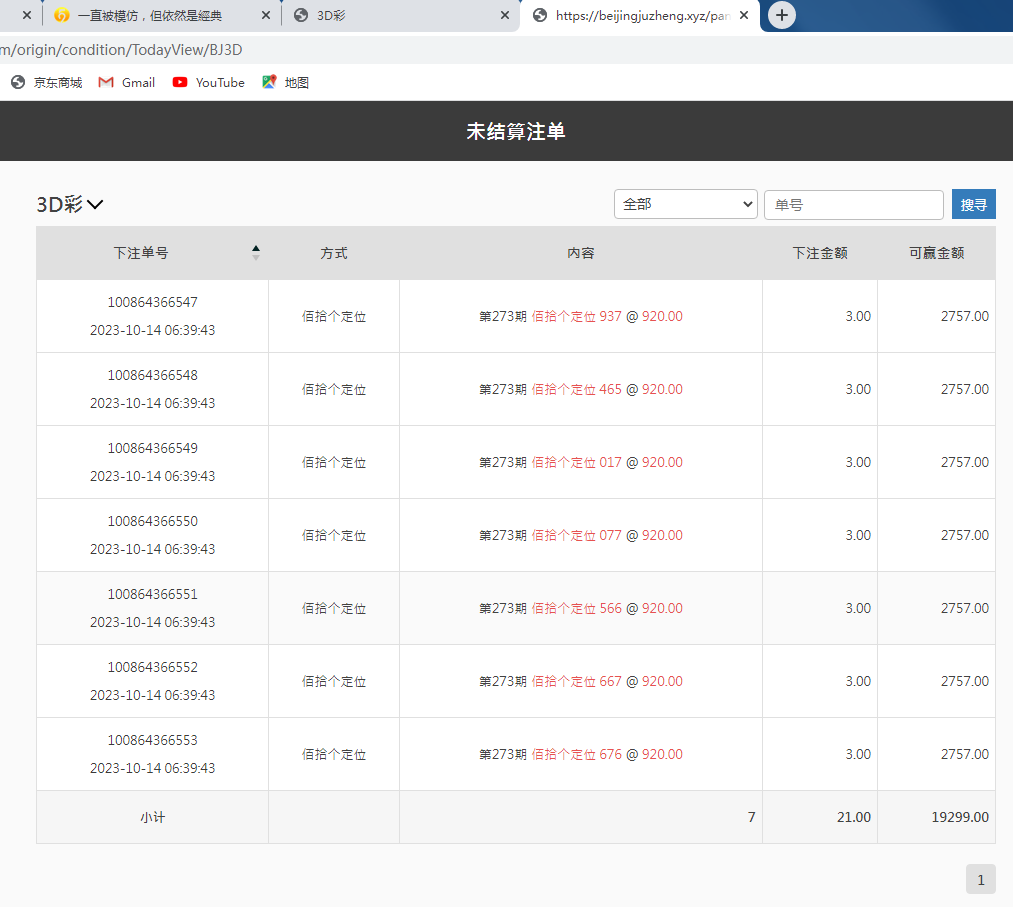
Task: Select order number 100864366547
Action: (152, 302)
